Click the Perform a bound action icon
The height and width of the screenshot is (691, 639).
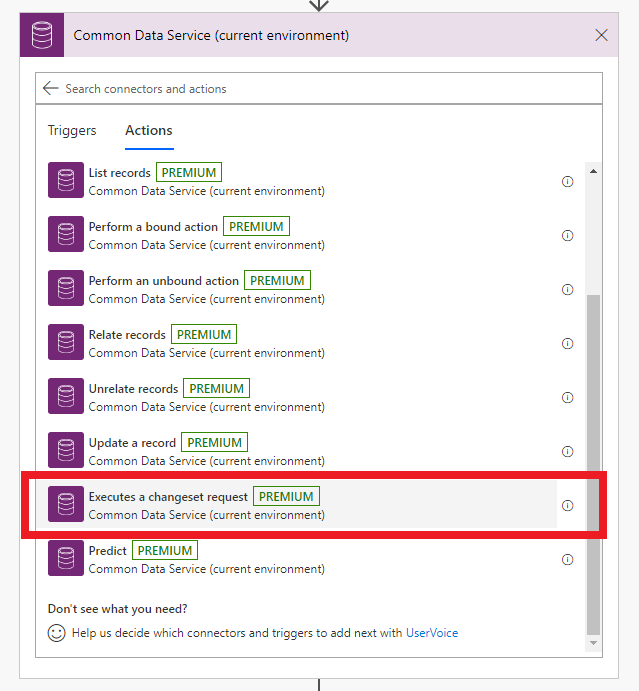[66, 234]
